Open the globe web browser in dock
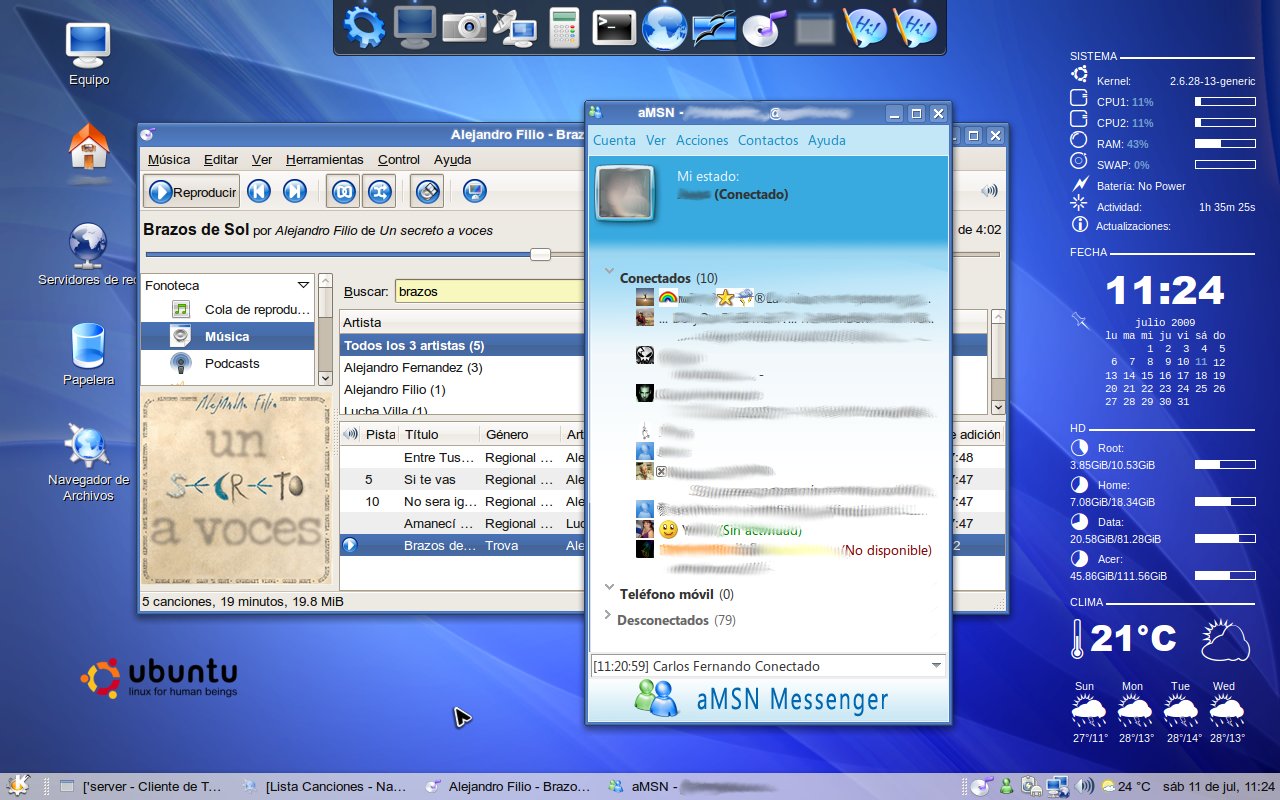Image resolution: width=1280 pixels, height=800 pixels. tap(664, 27)
